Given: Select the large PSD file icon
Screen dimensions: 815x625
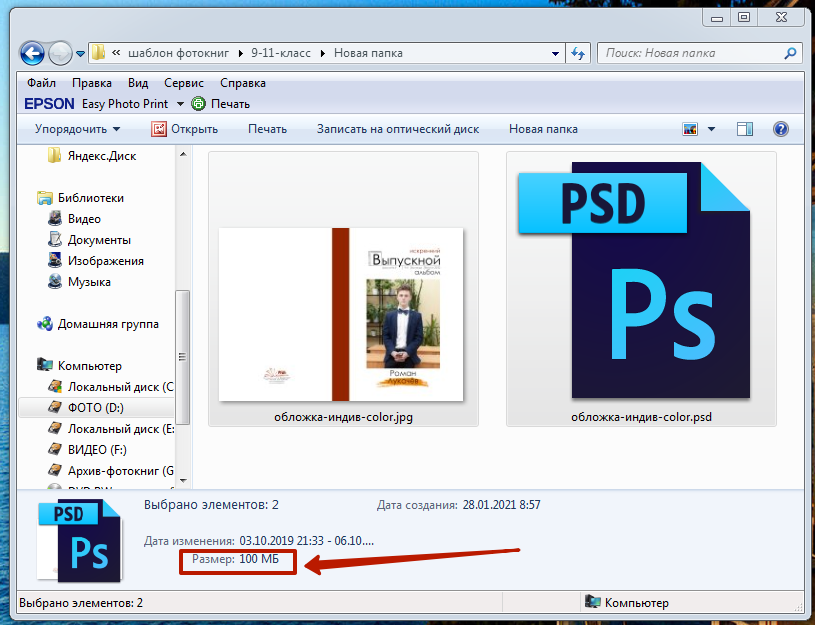Looking at the screenshot, I should coord(641,280).
